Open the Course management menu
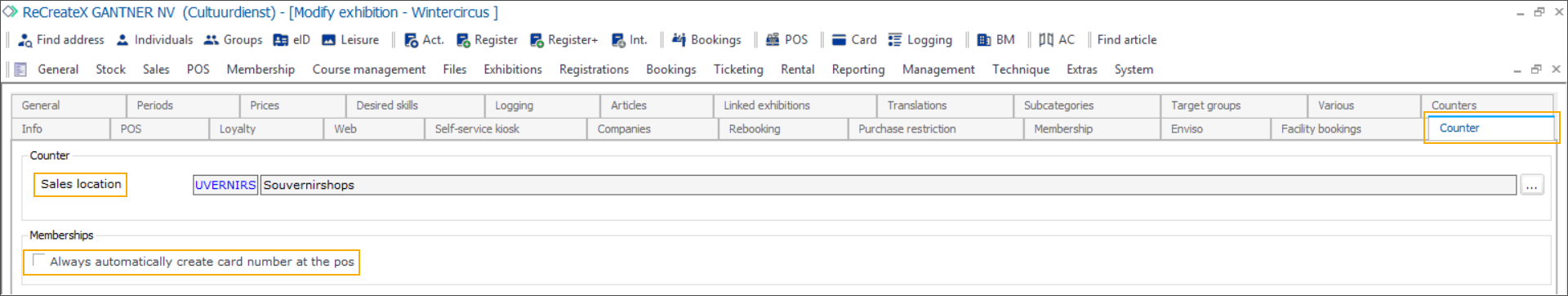Screen dimensions: 1568x296 (x=369, y=70)
